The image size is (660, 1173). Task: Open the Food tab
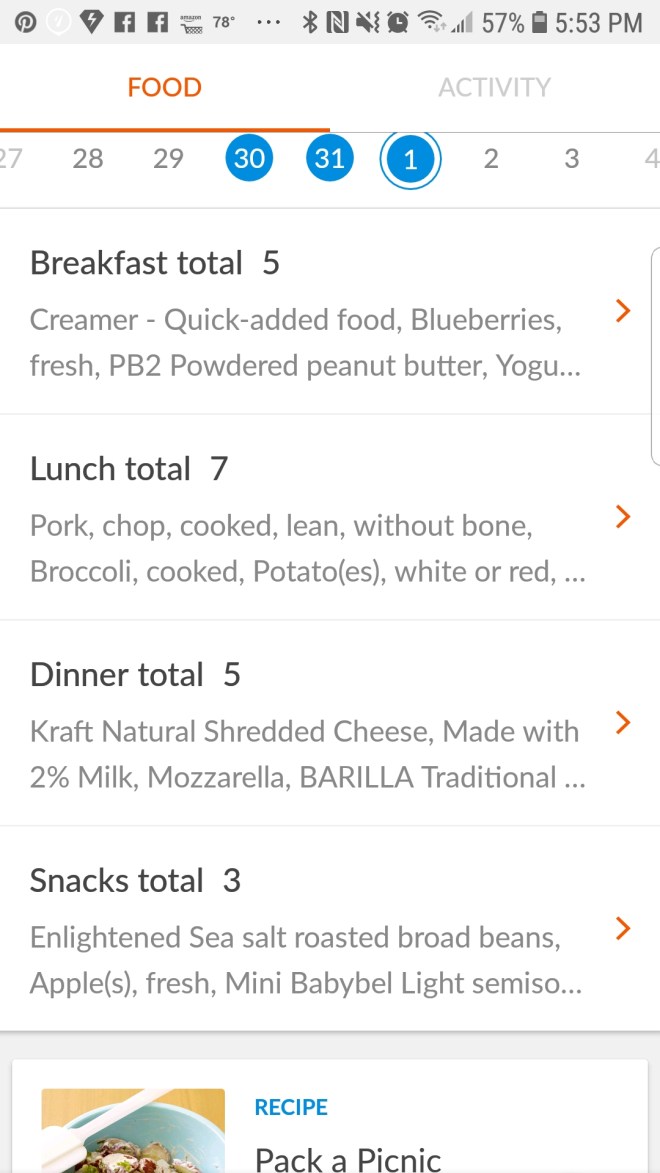coord(164,87)
